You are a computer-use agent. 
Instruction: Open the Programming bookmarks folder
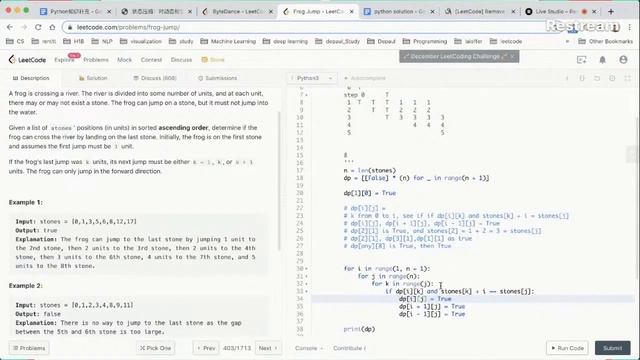(424, 41)
